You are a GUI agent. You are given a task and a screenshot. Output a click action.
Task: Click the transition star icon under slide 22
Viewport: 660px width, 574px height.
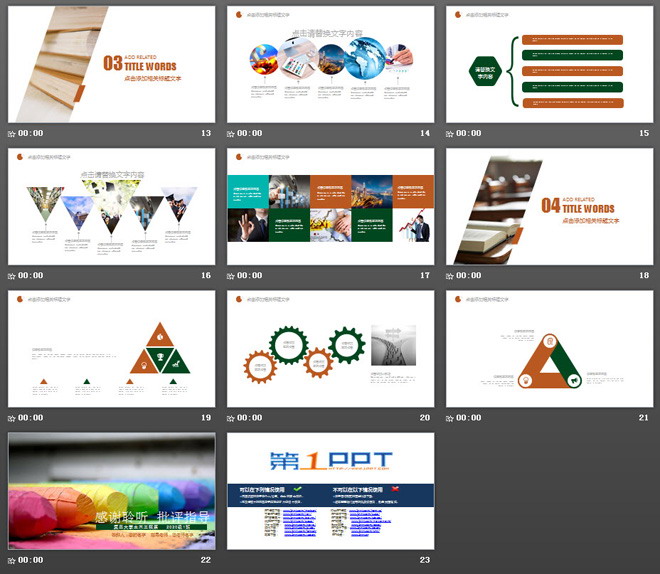(13, 560)
